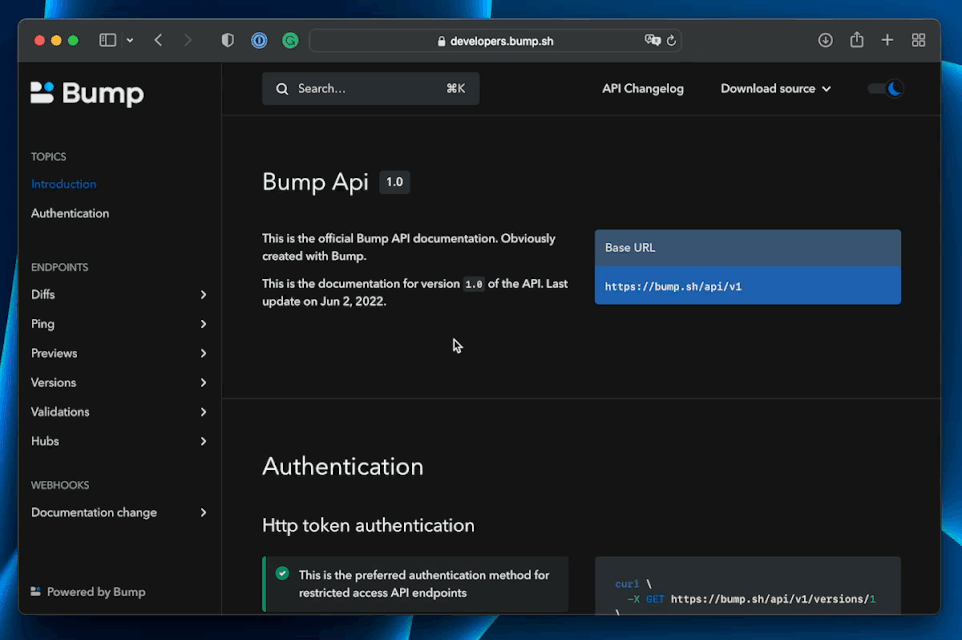Click the Grammarly extension icon
The width and height of the screenshot is (962, 640).
[290, 40]
